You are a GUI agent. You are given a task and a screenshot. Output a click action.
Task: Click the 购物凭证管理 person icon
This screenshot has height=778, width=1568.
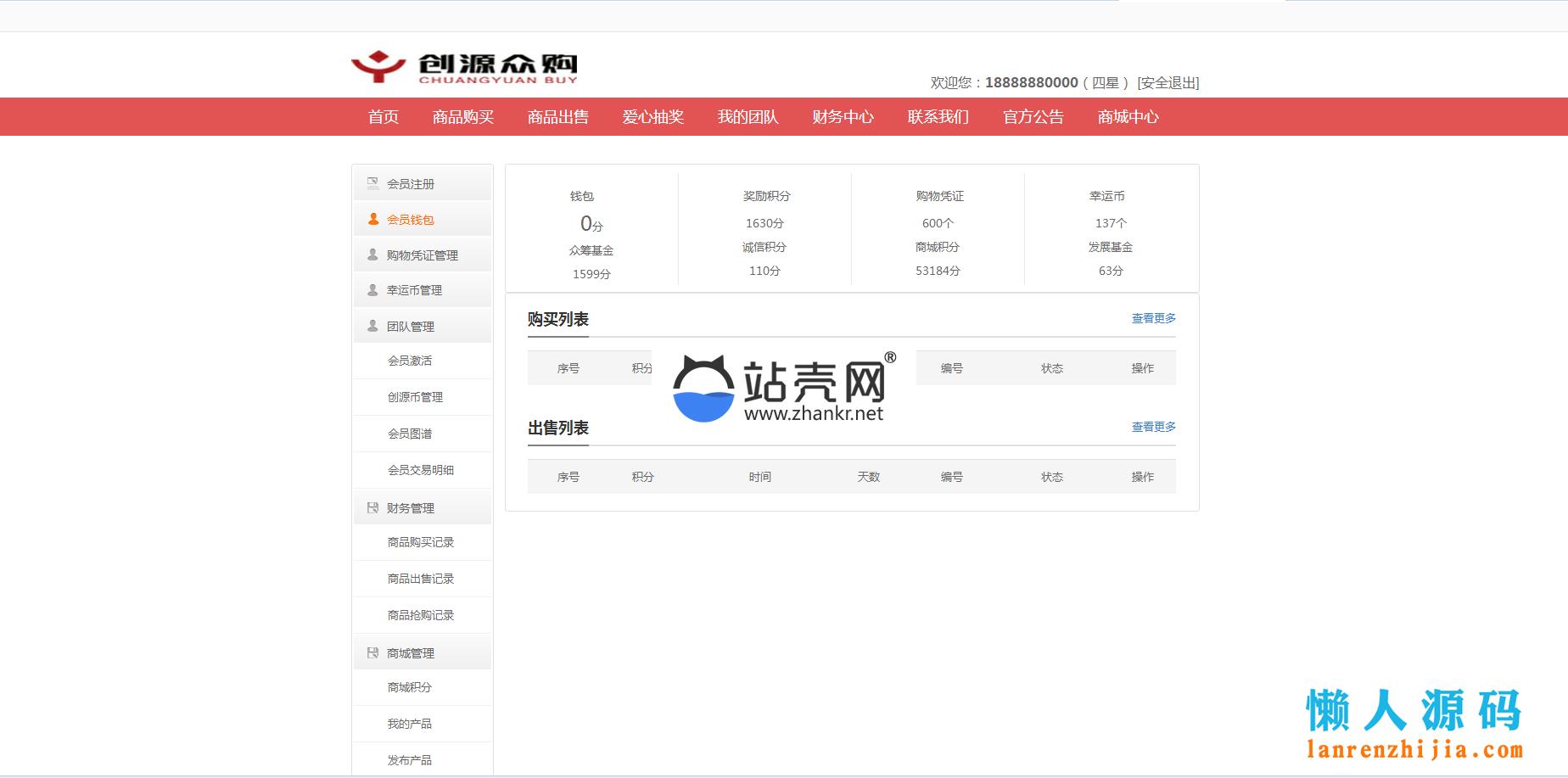tap(372, 255)
